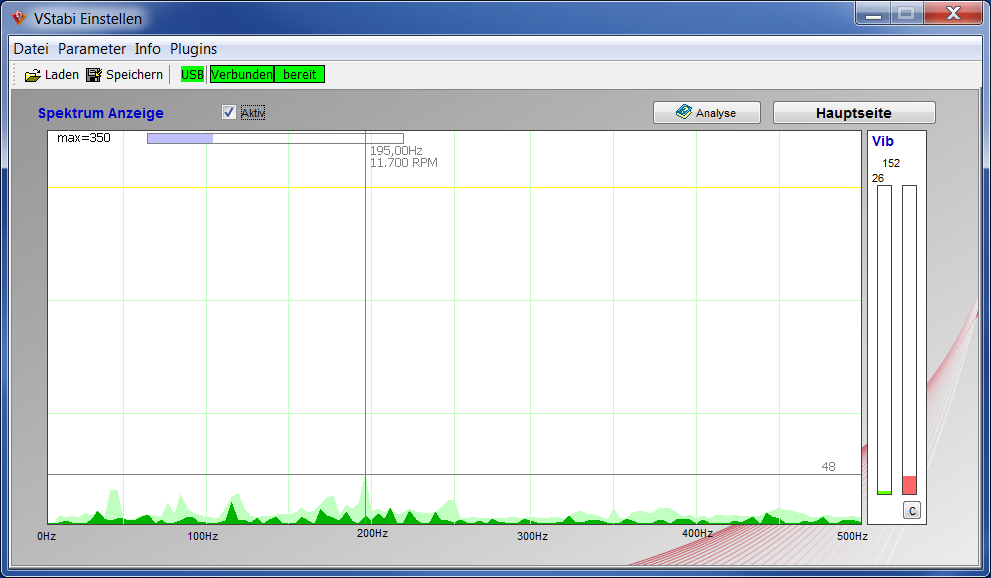This screenshot has height=578, width=991.
Task: Open the Info menu
Action: coord(147,49)
